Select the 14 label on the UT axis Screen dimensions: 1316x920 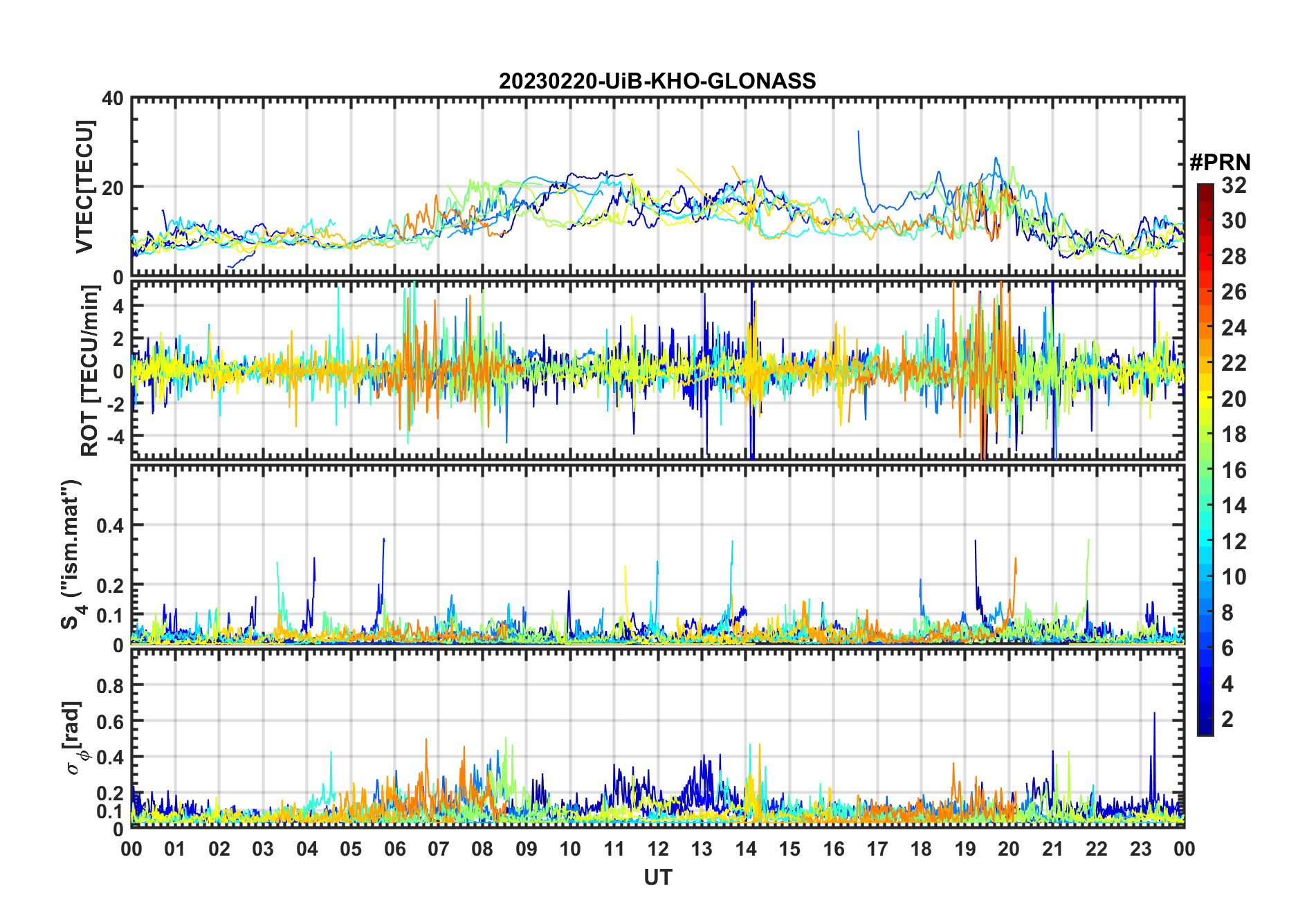pyautogui.click(x=746, y=849)
